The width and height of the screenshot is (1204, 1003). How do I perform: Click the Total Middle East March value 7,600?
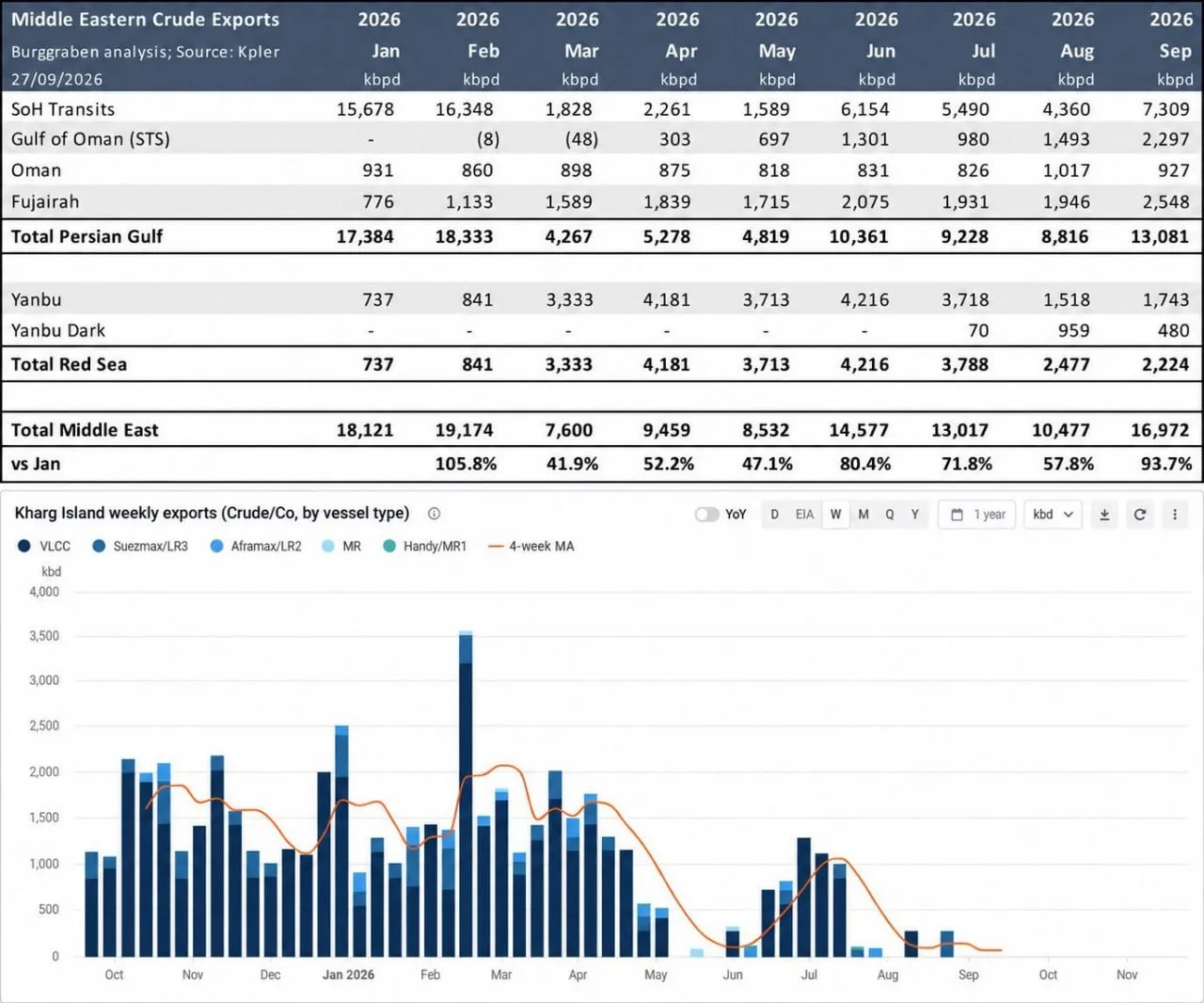point(569,430)
